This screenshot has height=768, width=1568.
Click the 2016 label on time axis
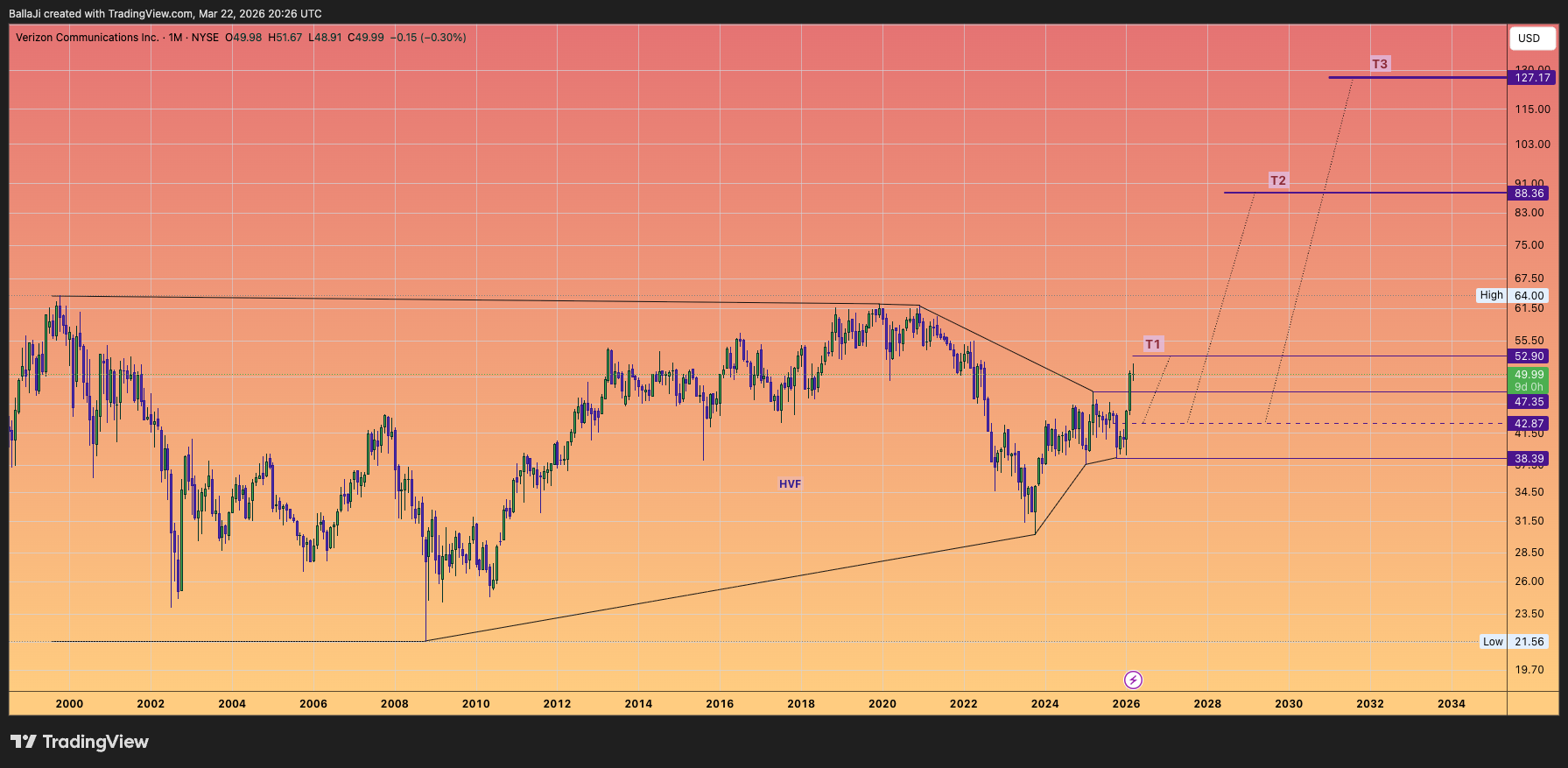[720, 703]
